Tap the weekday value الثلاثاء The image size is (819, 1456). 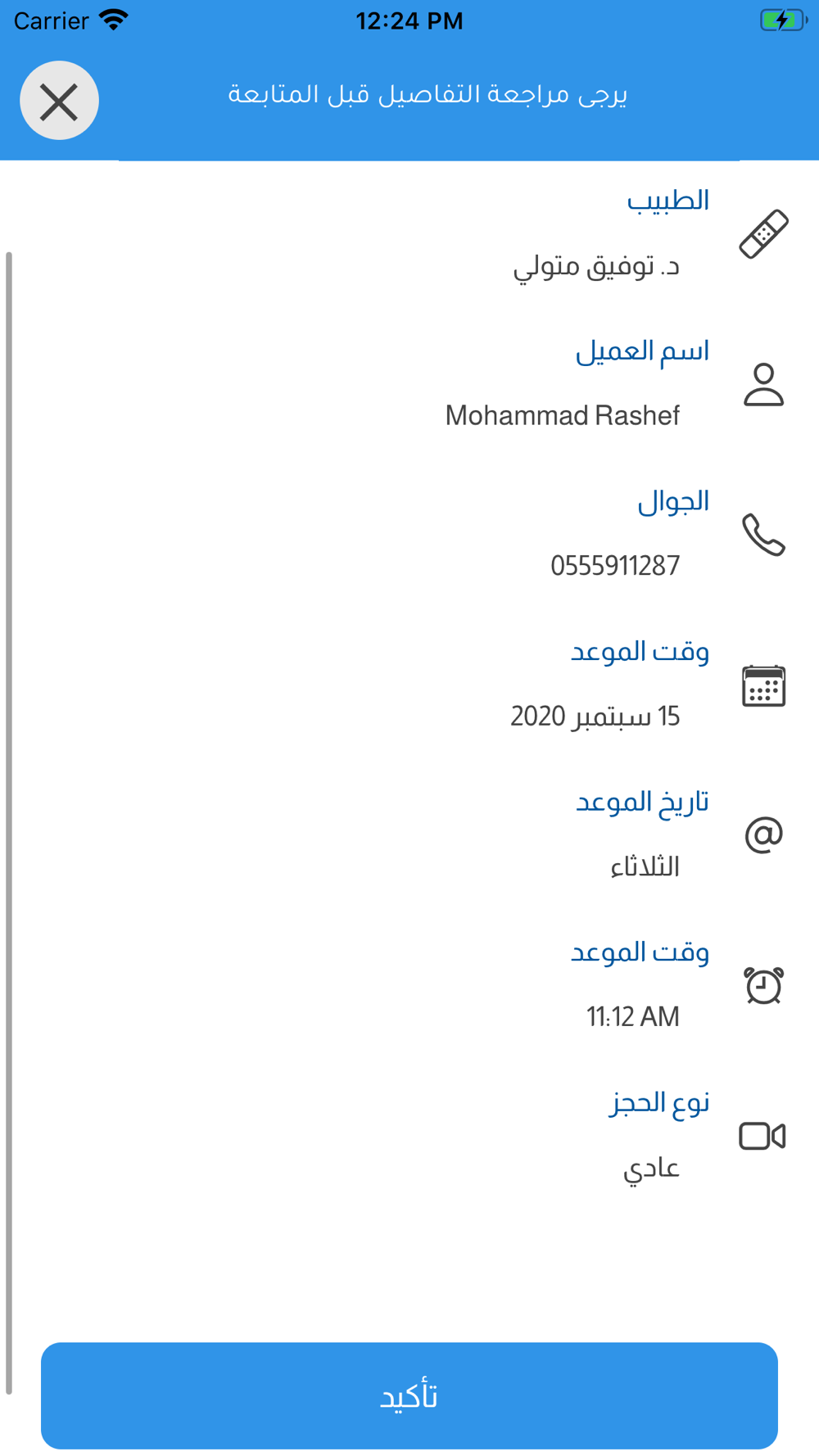point(645,866)
